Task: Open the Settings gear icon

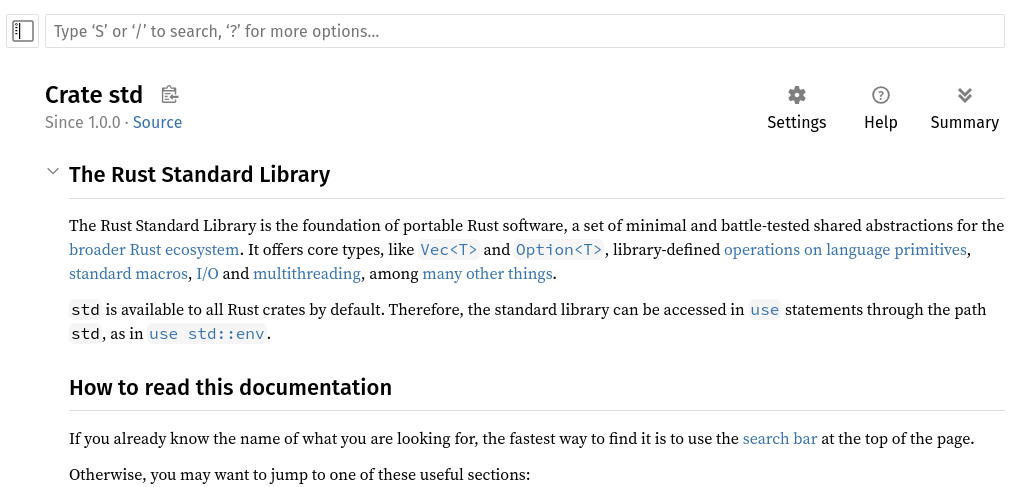Action: coord(796,96)
